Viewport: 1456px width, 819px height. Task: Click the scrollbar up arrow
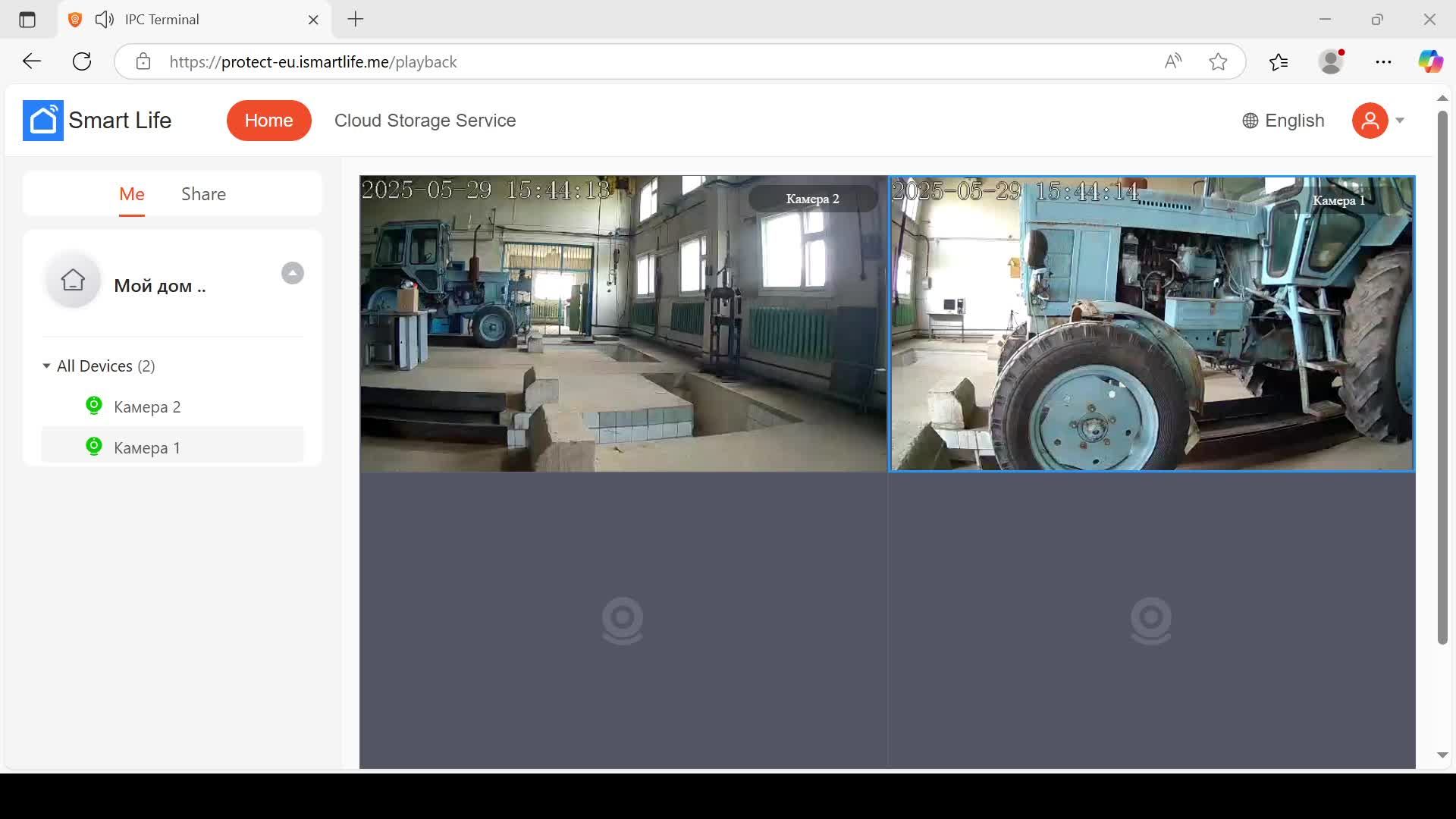click(1442, 99)
